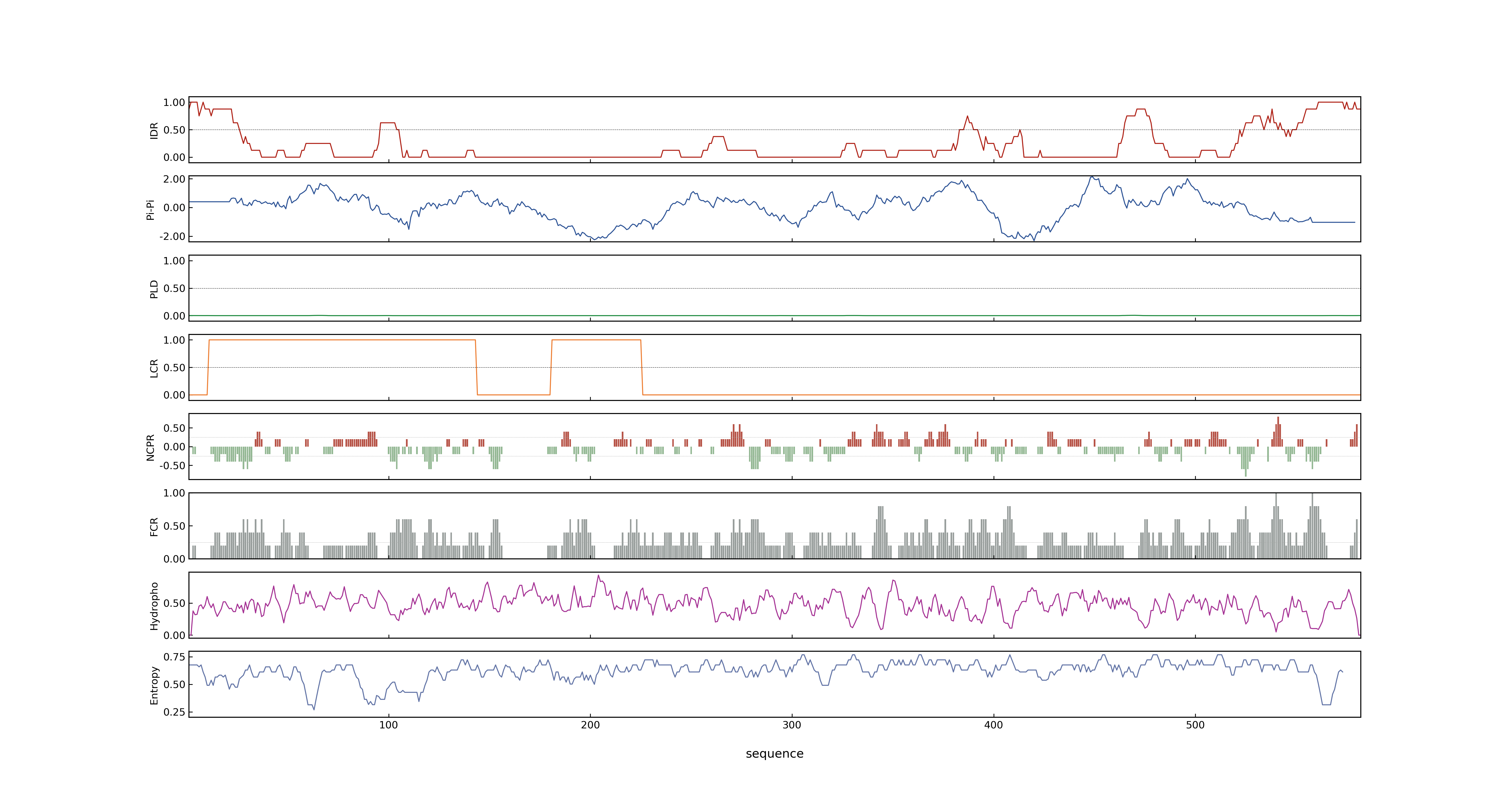The width and height of the screenshot is (1512, 806).
Task: Click the 0.50 tick on NCPR axis
Action: pos(174,428)
